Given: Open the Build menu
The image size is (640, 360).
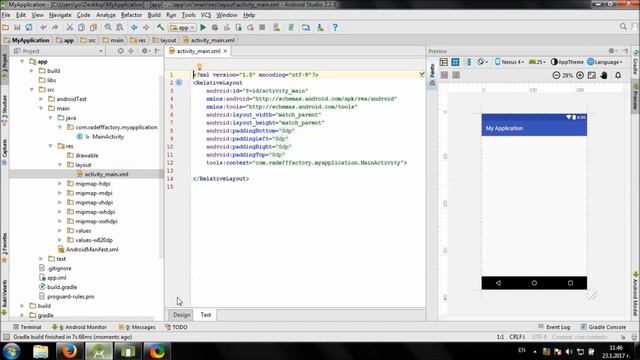Looking at the screenshot, I should coord(154,15).
